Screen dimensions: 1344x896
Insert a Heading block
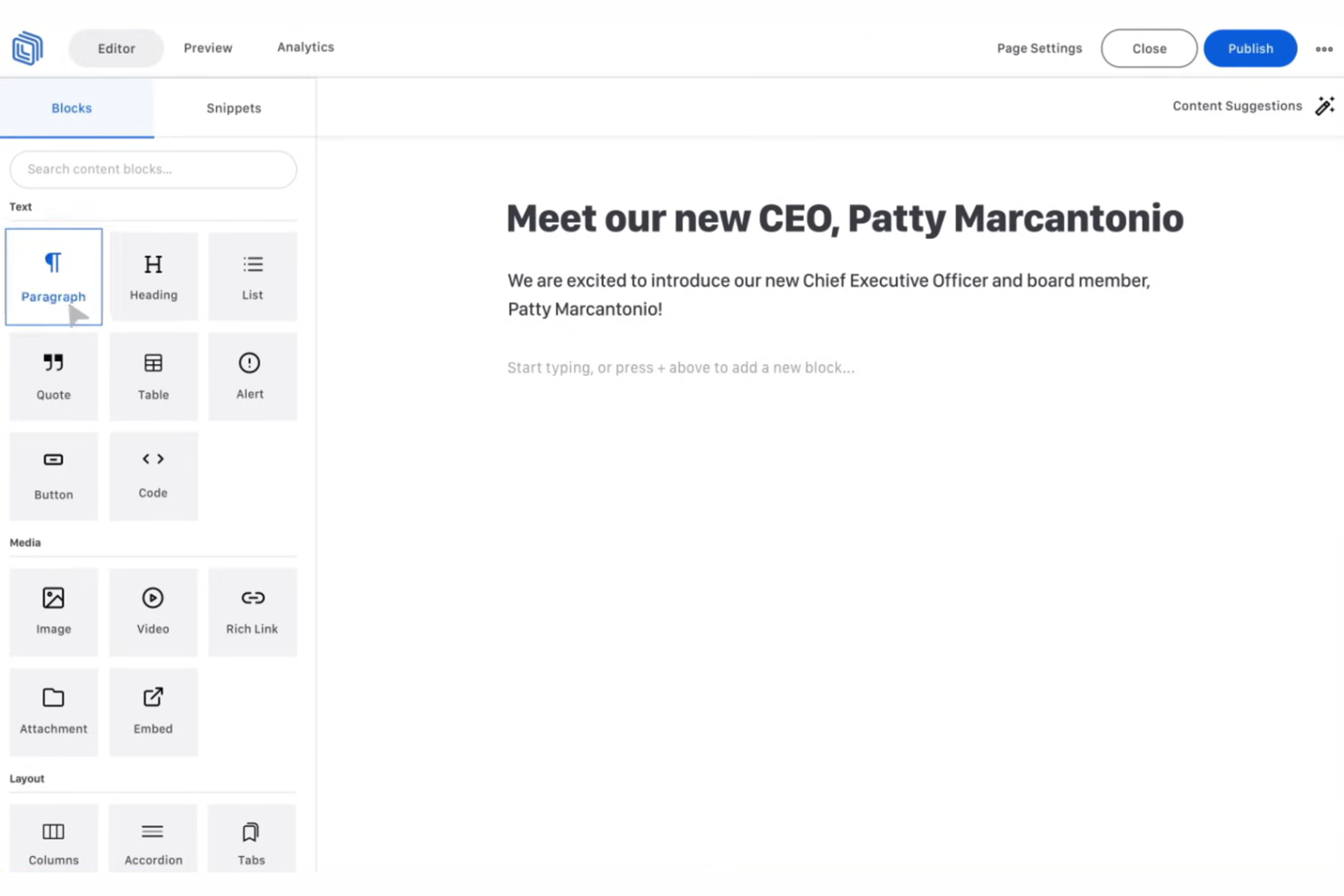pyautogui.click(x=153, y=277)
